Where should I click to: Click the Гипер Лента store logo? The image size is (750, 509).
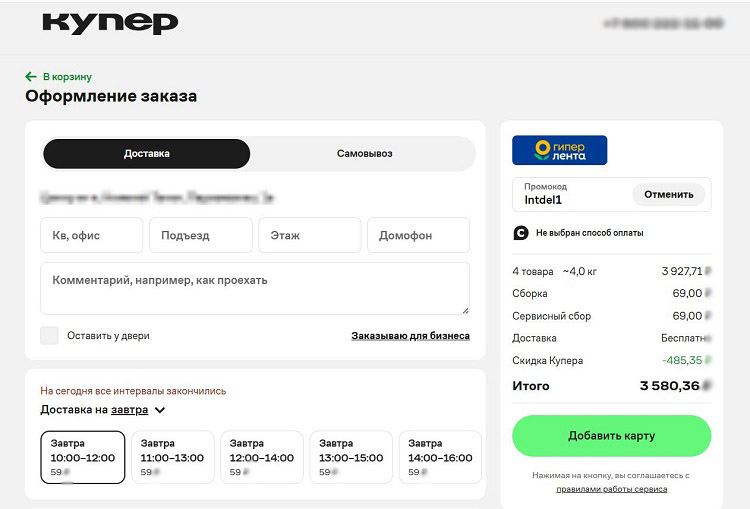point(559,150)
